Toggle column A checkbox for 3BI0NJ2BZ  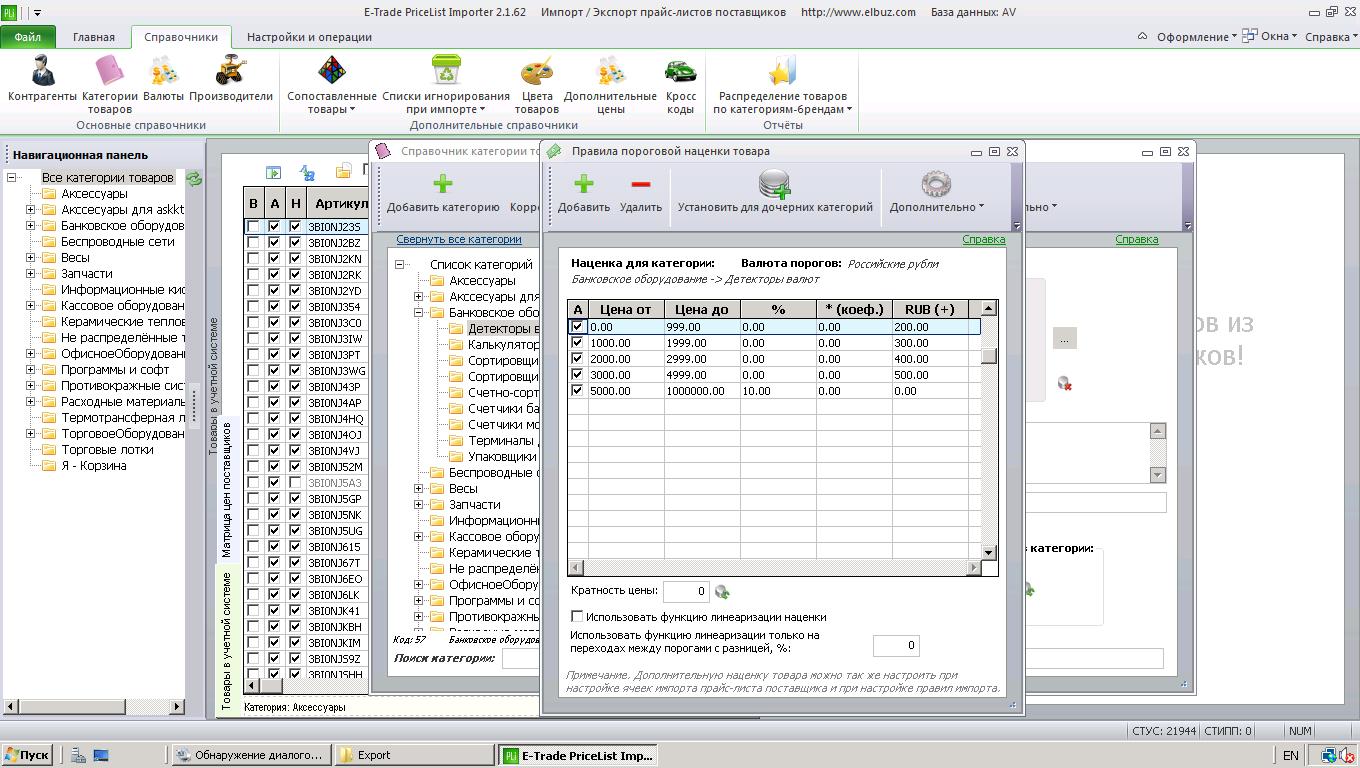click(x=275, y=243)
